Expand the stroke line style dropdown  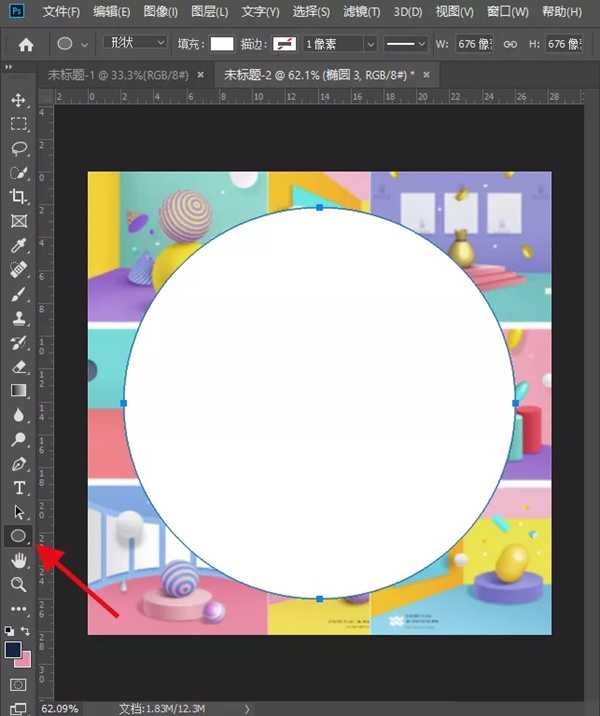[406, 45]
